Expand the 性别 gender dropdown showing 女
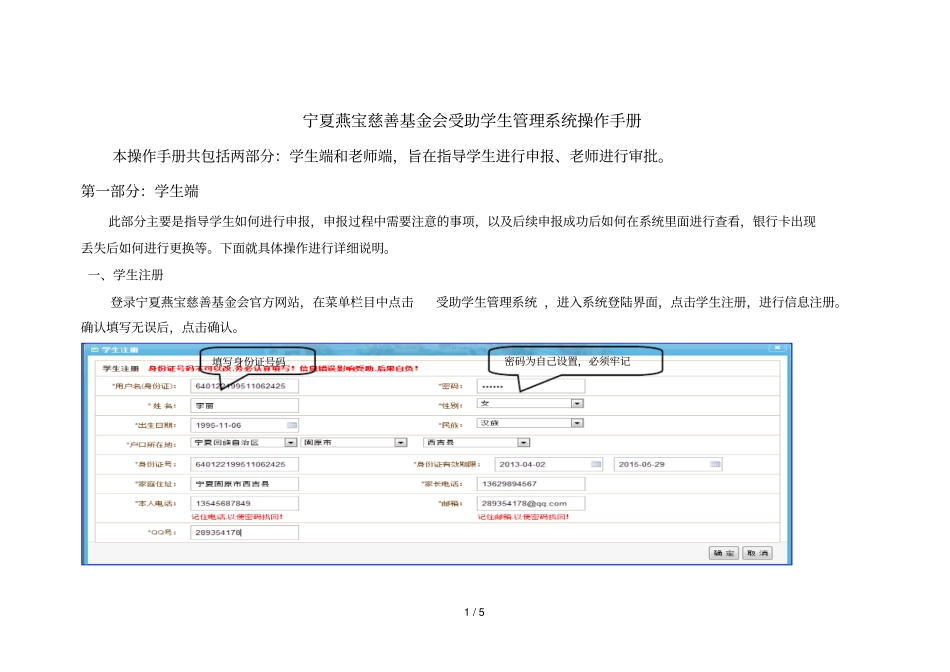 577,404
